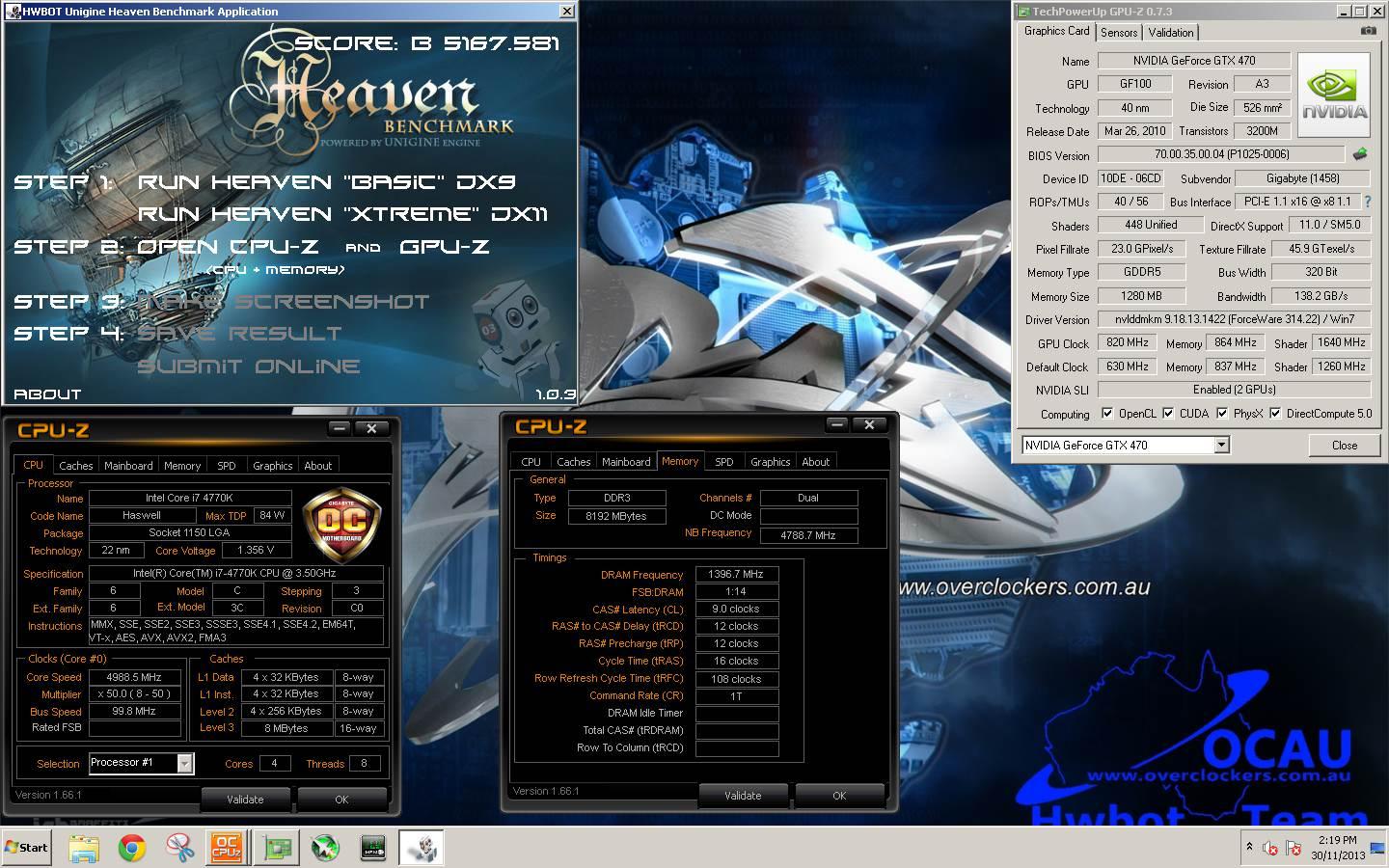Click the DRAM Frequency value 1396.7 MHz
This screenshot has width=1389, height=868.
(x=736, y=574)
